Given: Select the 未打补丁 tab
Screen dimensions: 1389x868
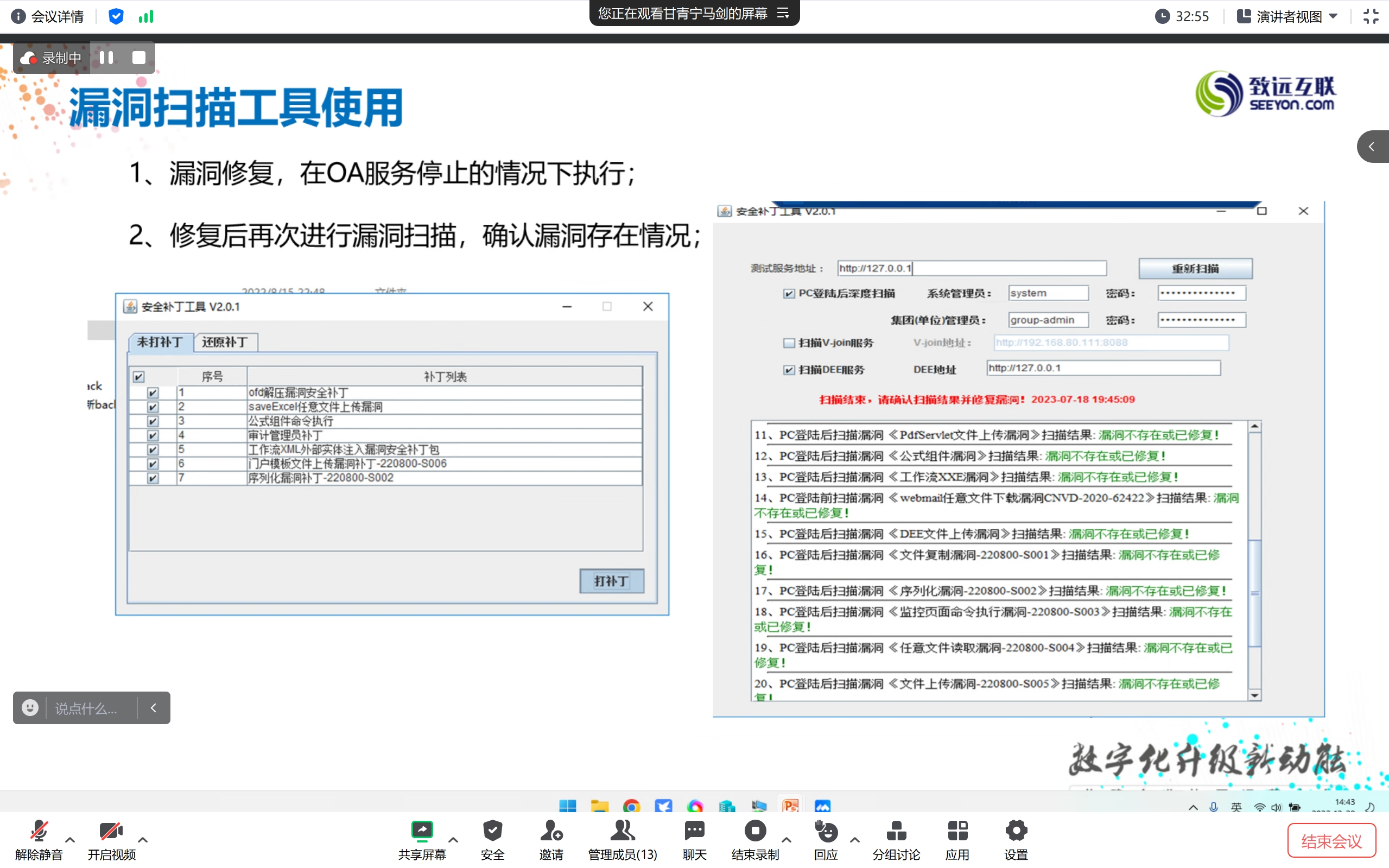Looking at the screenshot, I should click(160, 342).
